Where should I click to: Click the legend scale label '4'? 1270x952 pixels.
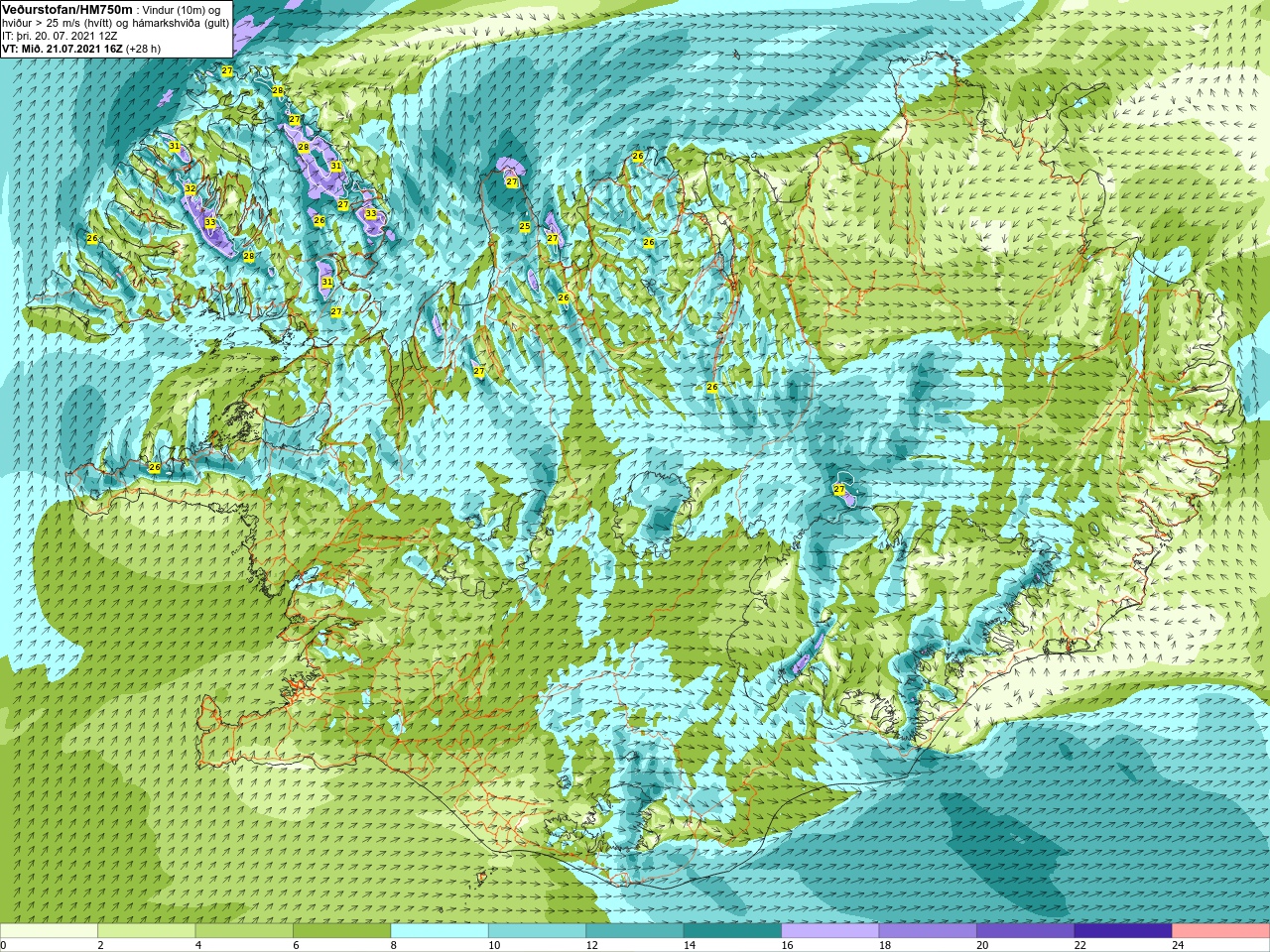(197, 946)
